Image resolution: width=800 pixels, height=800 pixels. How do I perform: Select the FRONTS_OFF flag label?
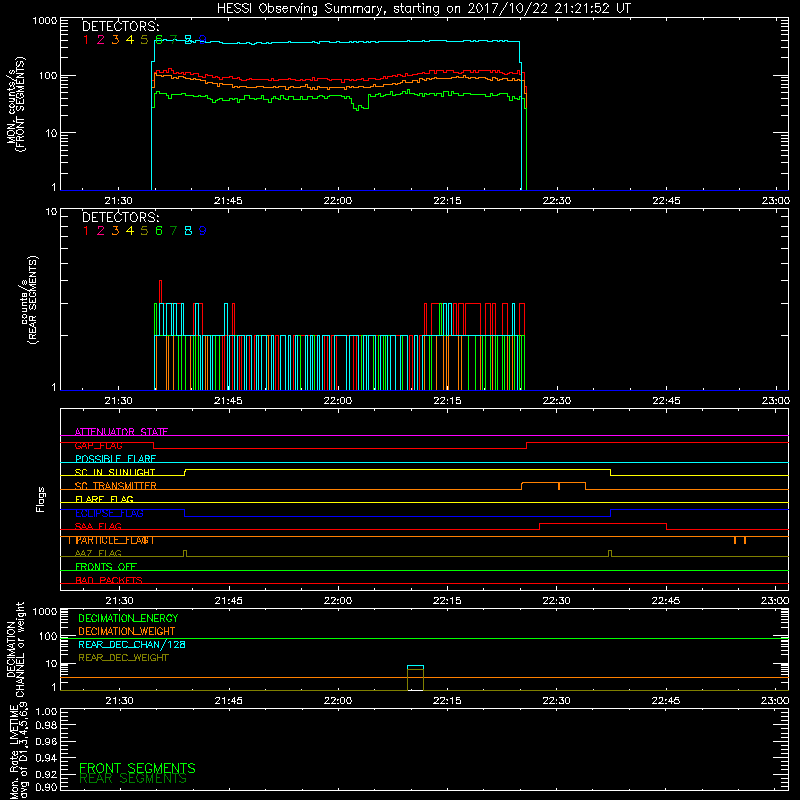click(x=106, y=567)
